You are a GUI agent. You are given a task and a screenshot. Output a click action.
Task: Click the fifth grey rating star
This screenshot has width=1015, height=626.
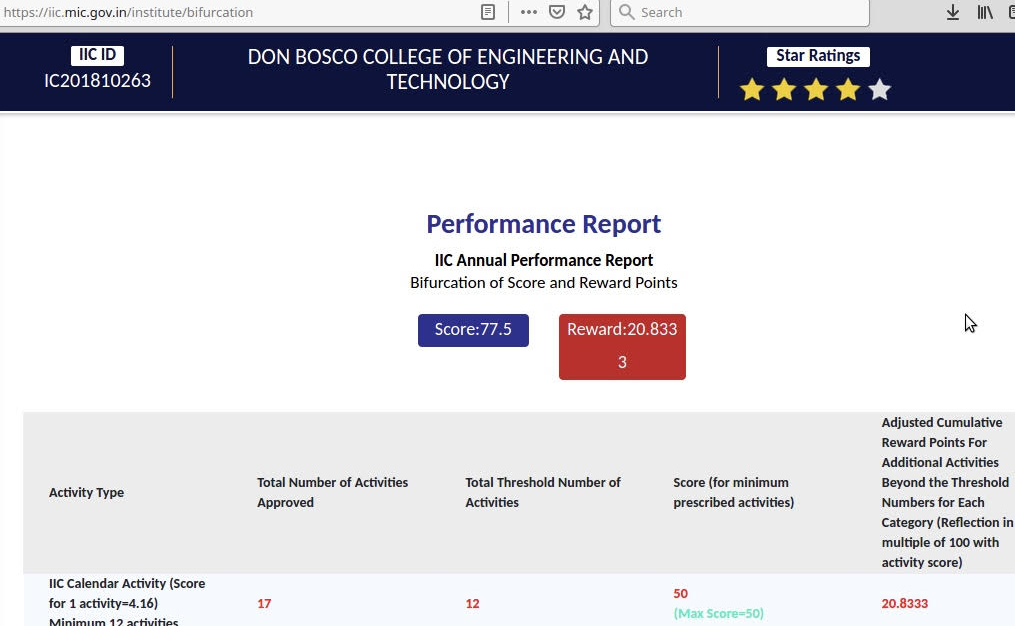click(x=880, y=89)
